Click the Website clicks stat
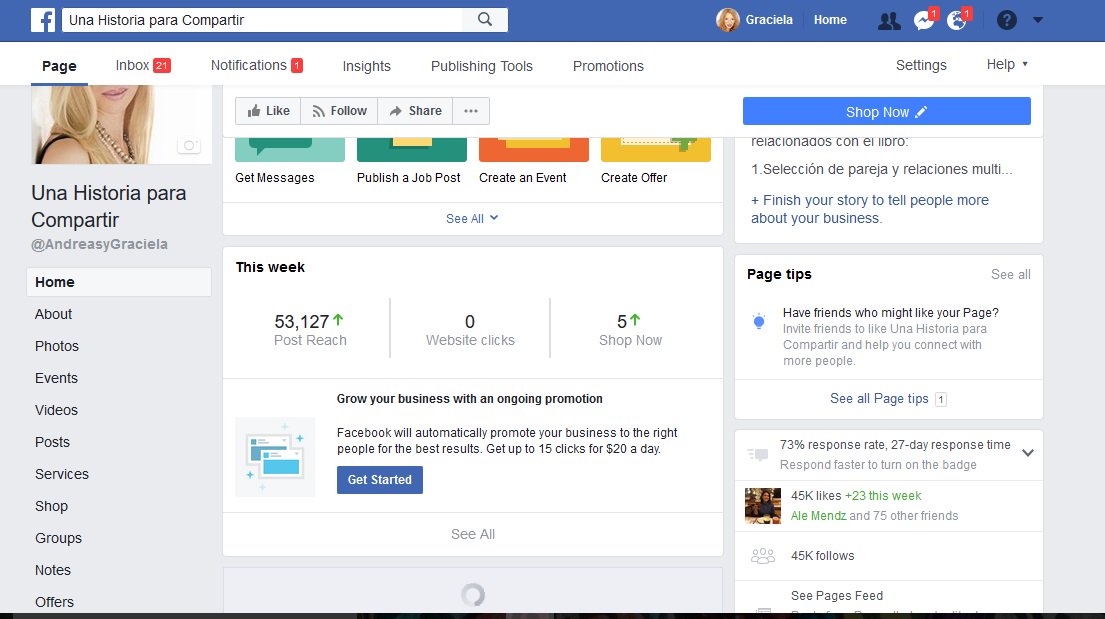This screenshot has width=1105, height=619. tap(470, 330)
